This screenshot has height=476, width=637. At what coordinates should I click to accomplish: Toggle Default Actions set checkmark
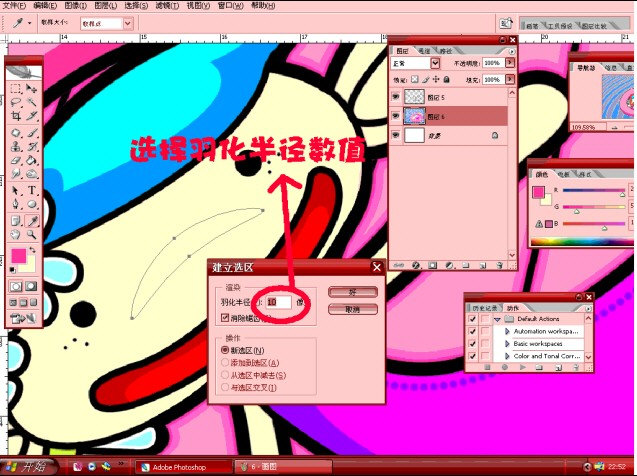tap(472, 319)
